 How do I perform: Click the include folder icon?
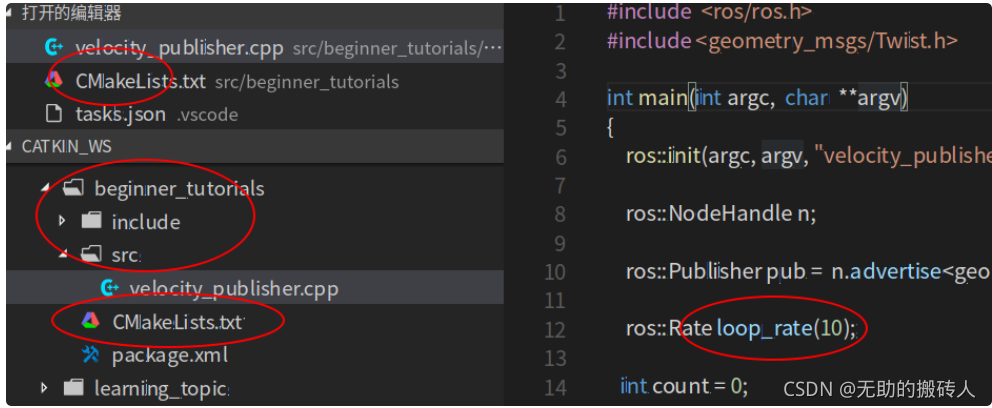click(x=92, y=220)
